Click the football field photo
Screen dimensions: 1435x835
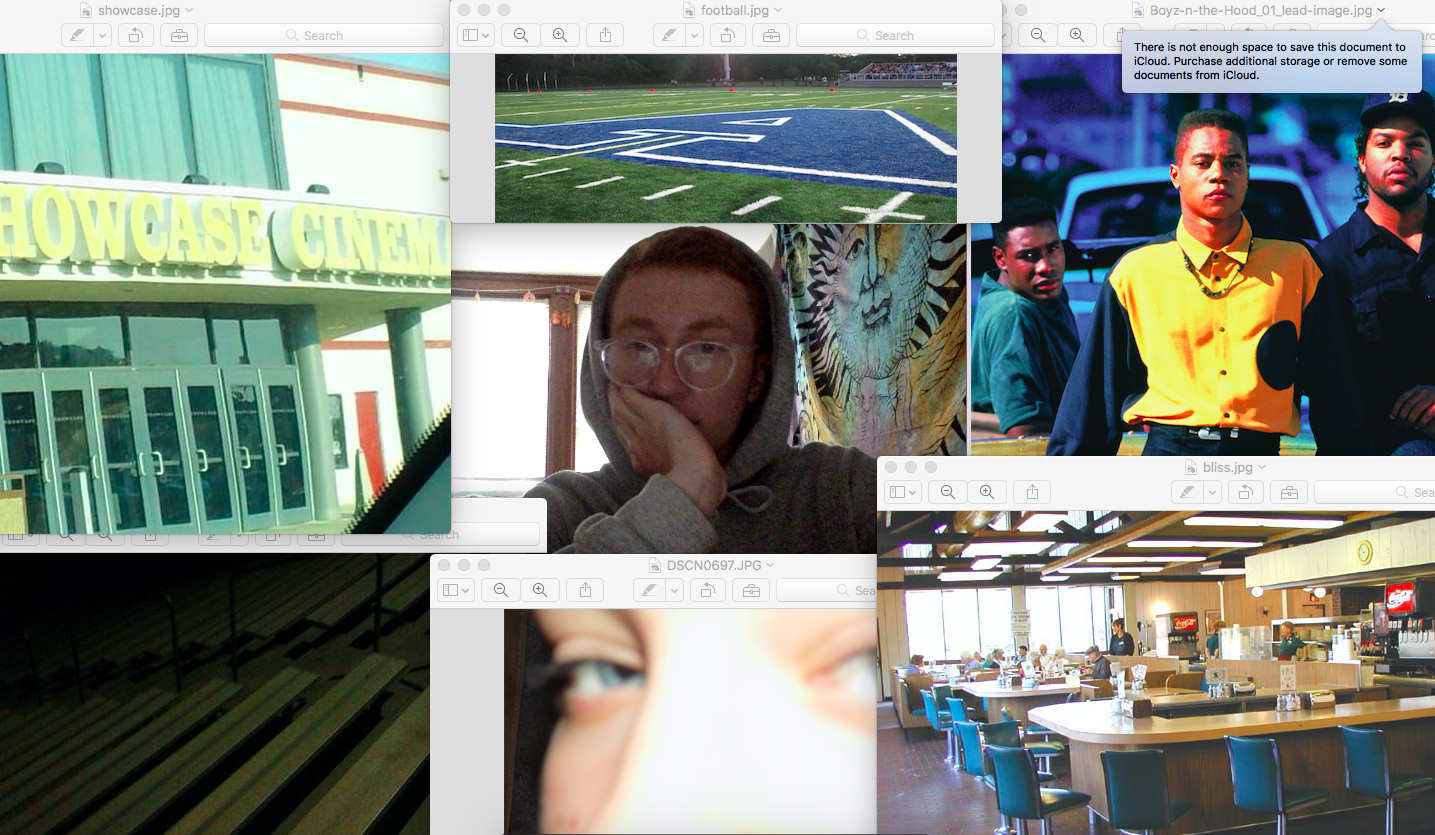tap(726, 138)
